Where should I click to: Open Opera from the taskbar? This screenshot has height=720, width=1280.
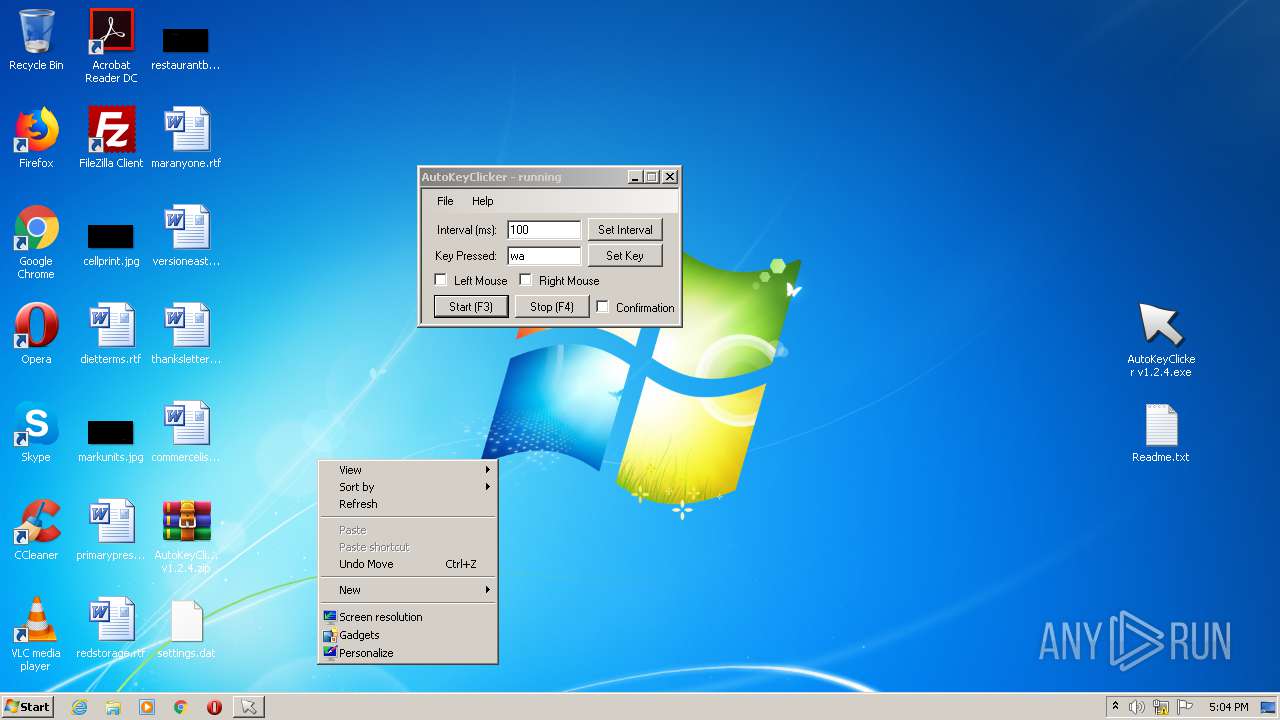[214, 707]
